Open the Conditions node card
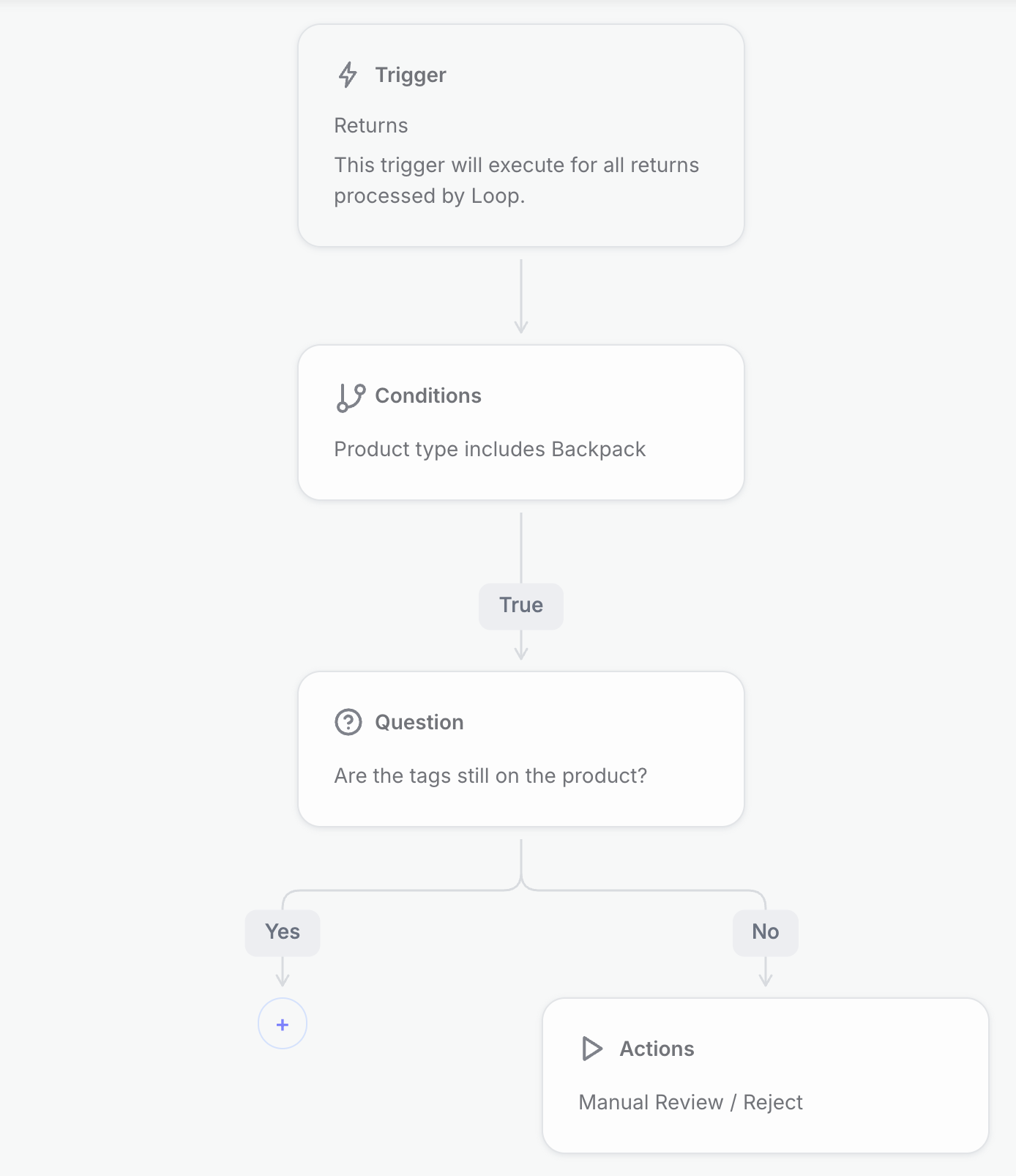The width and height of the screenshot is (1016, 1176). tap(521, 423)
